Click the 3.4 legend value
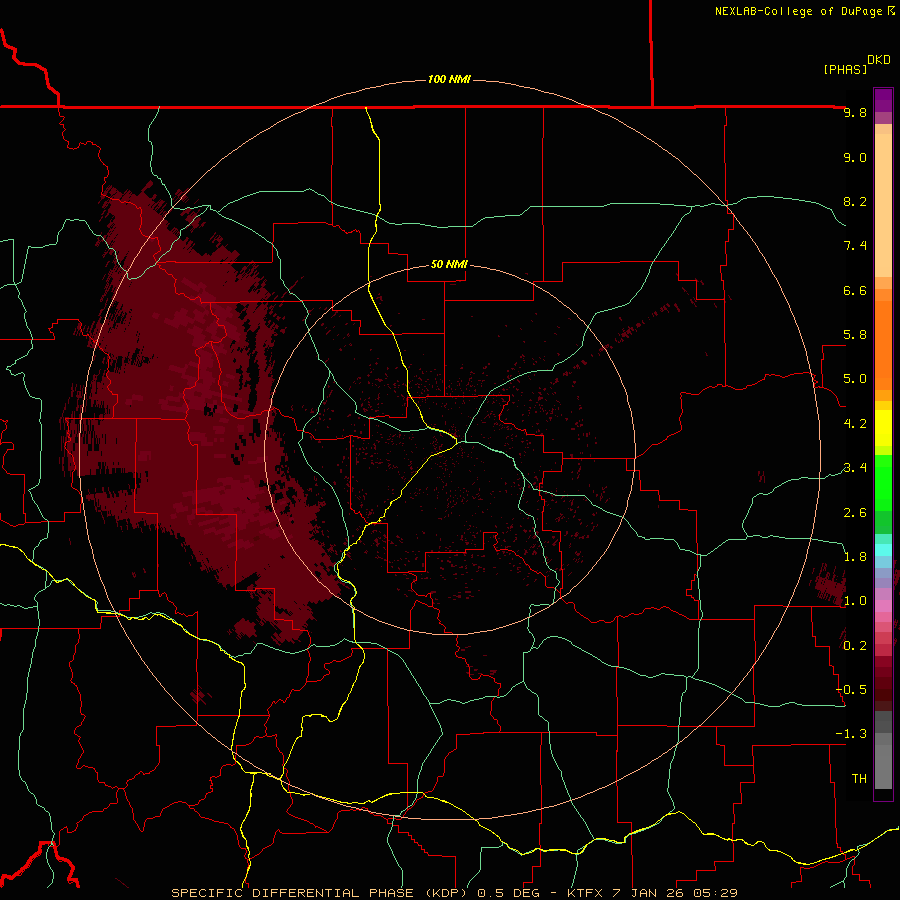 855,468
